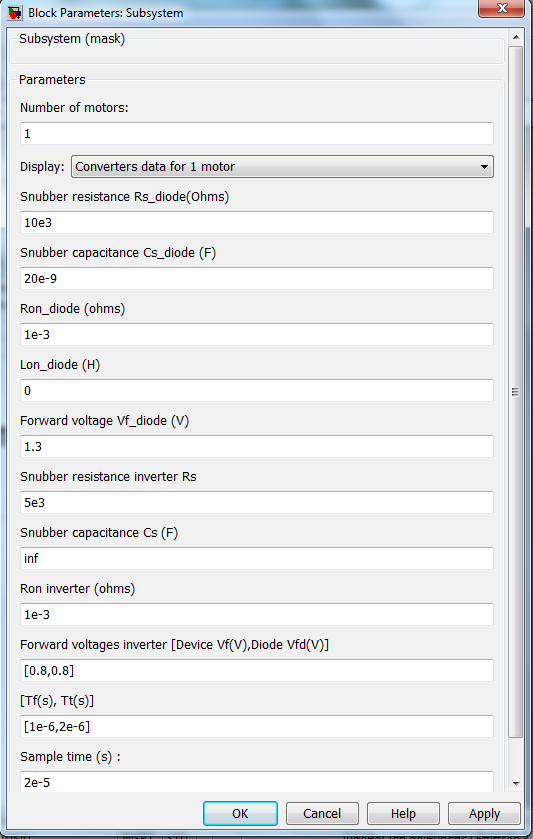The image size is (533, 839).
Task: Edit the Snubber capacitance Cs_diode field
Action: pos(257,278)
